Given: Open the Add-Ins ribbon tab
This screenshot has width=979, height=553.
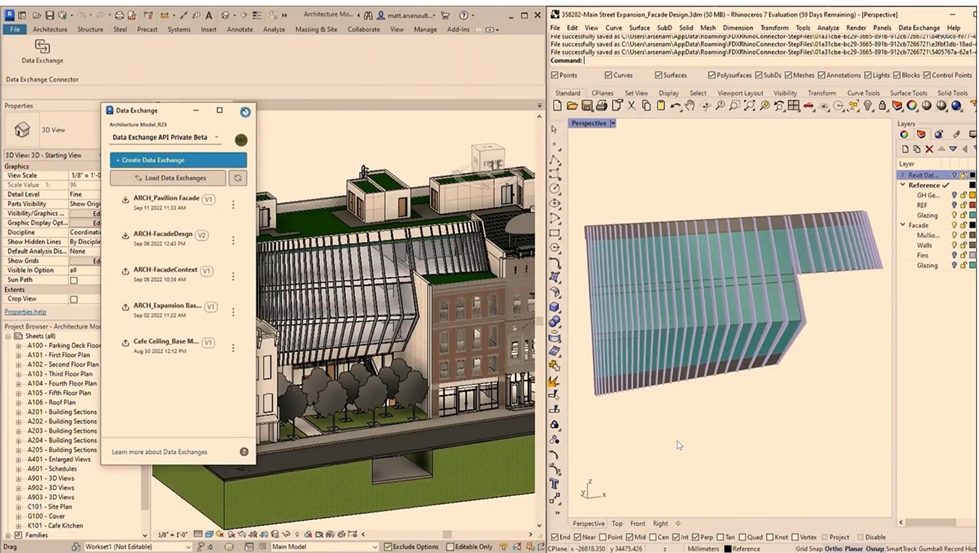Looking at the screenshot, I should pos(458,29).
